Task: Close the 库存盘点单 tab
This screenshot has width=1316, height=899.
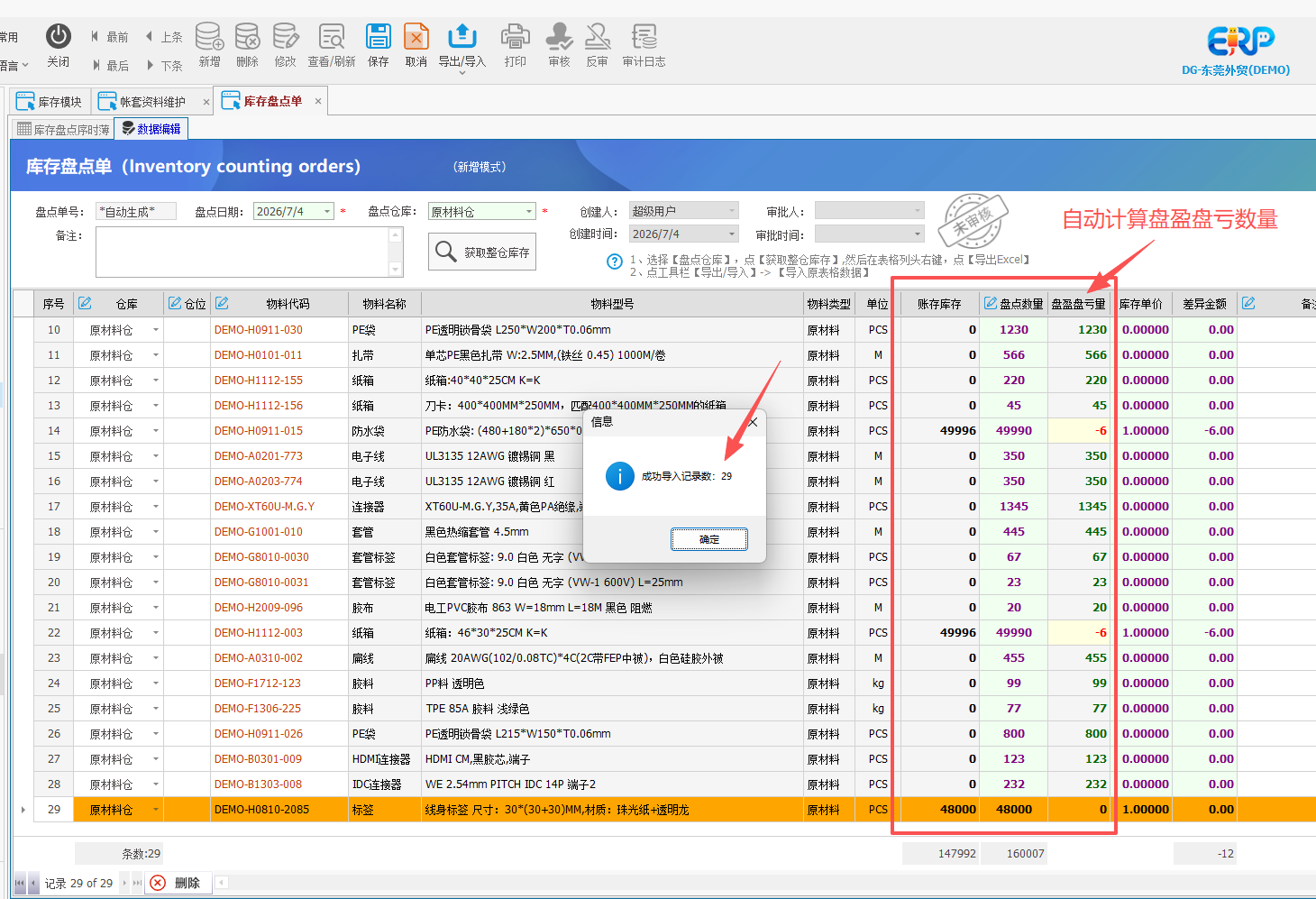Action: tap(318, 101)
